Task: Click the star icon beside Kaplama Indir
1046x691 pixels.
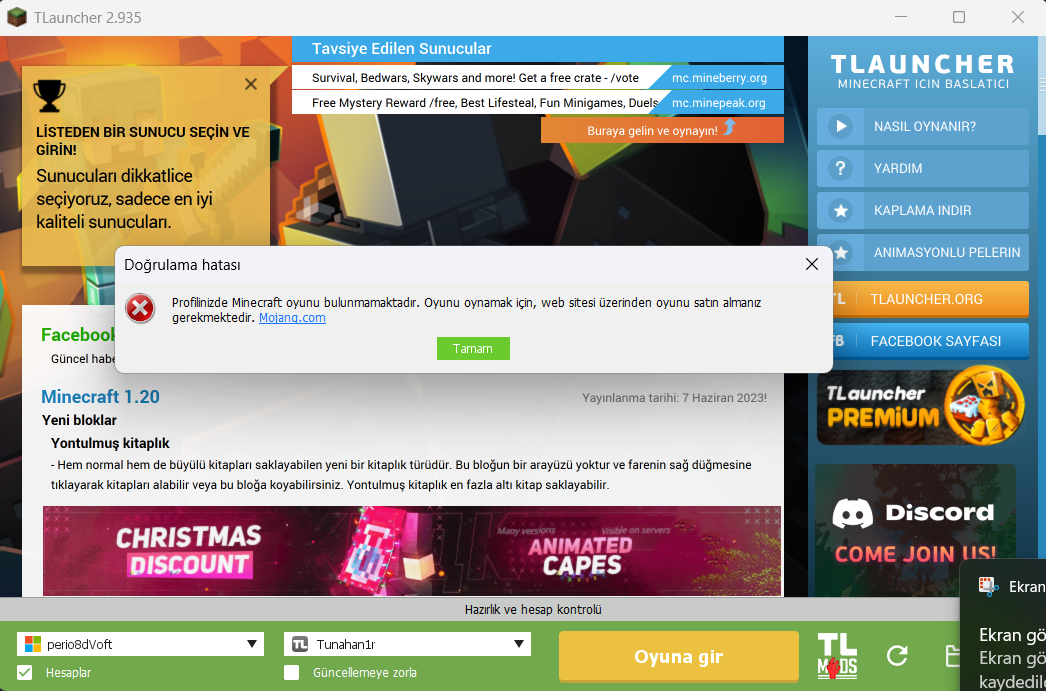Action: point(841,211)
